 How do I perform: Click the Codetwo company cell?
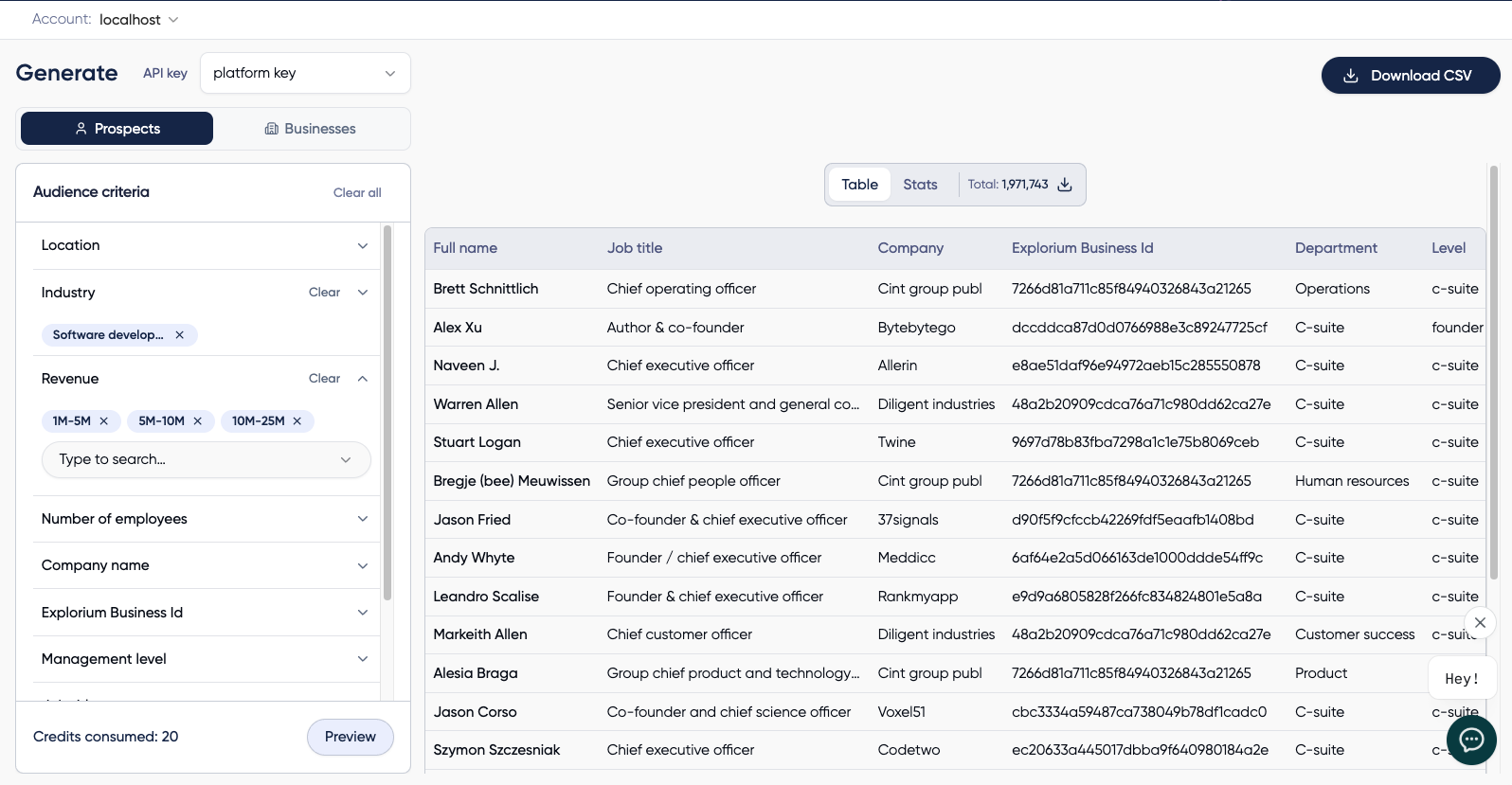click(909, 750)
